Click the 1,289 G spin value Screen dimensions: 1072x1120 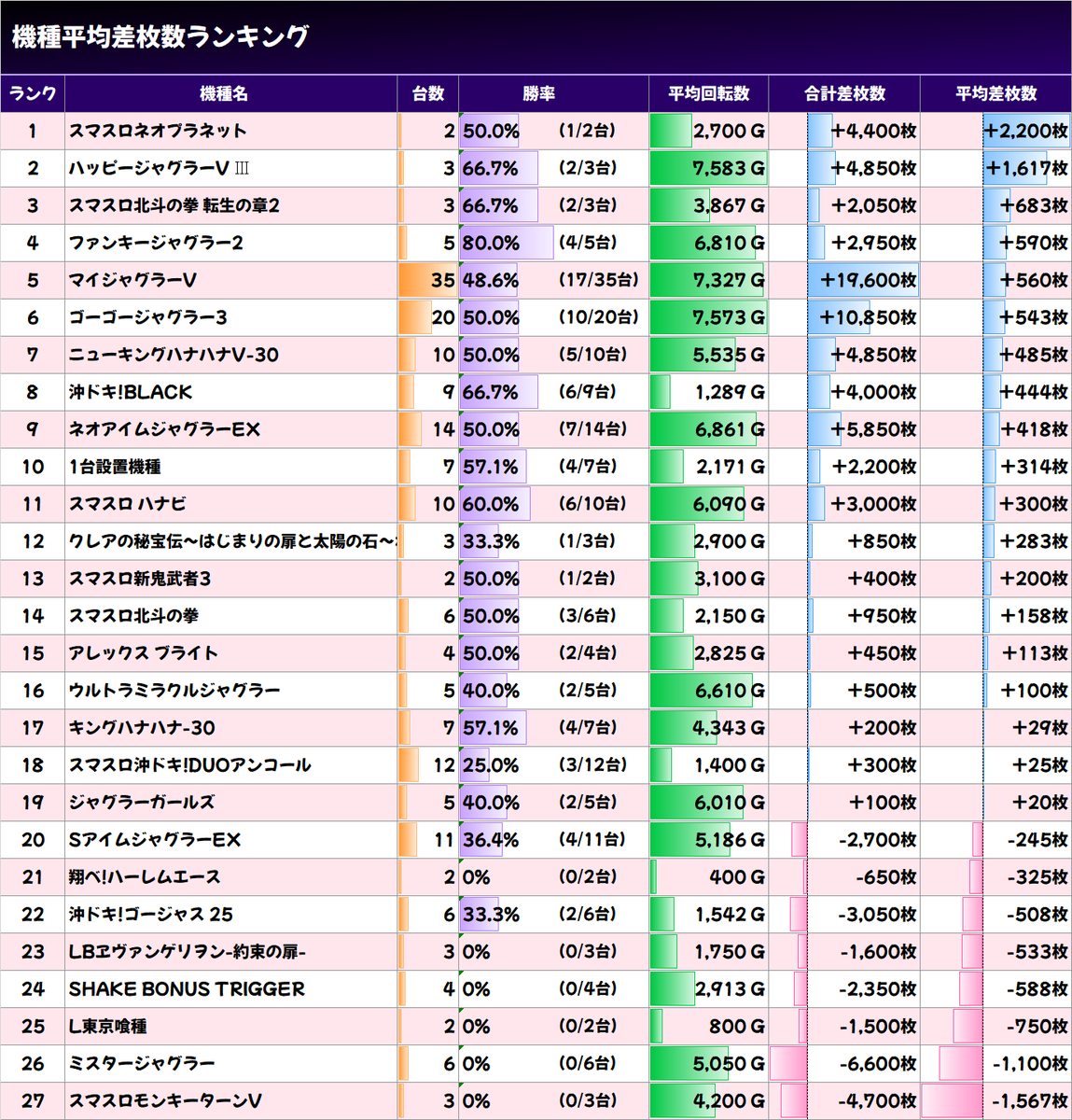pyautogui.click(x=730, y=392)
